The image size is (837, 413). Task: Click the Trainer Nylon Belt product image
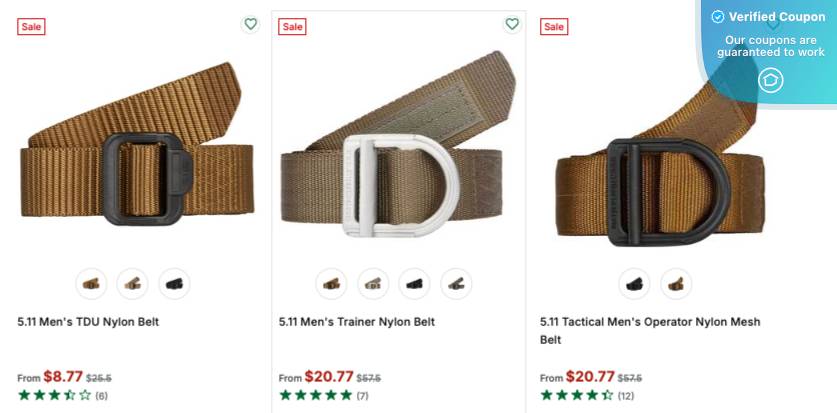(x=398, y=144)
